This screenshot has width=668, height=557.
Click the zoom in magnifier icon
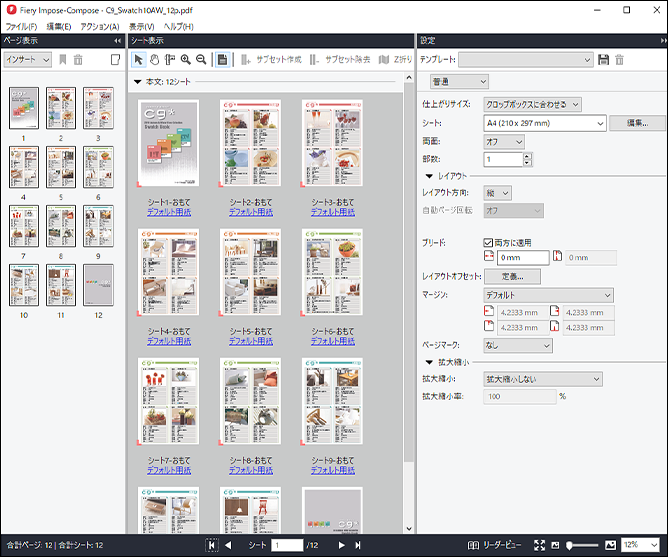(186, 60)
